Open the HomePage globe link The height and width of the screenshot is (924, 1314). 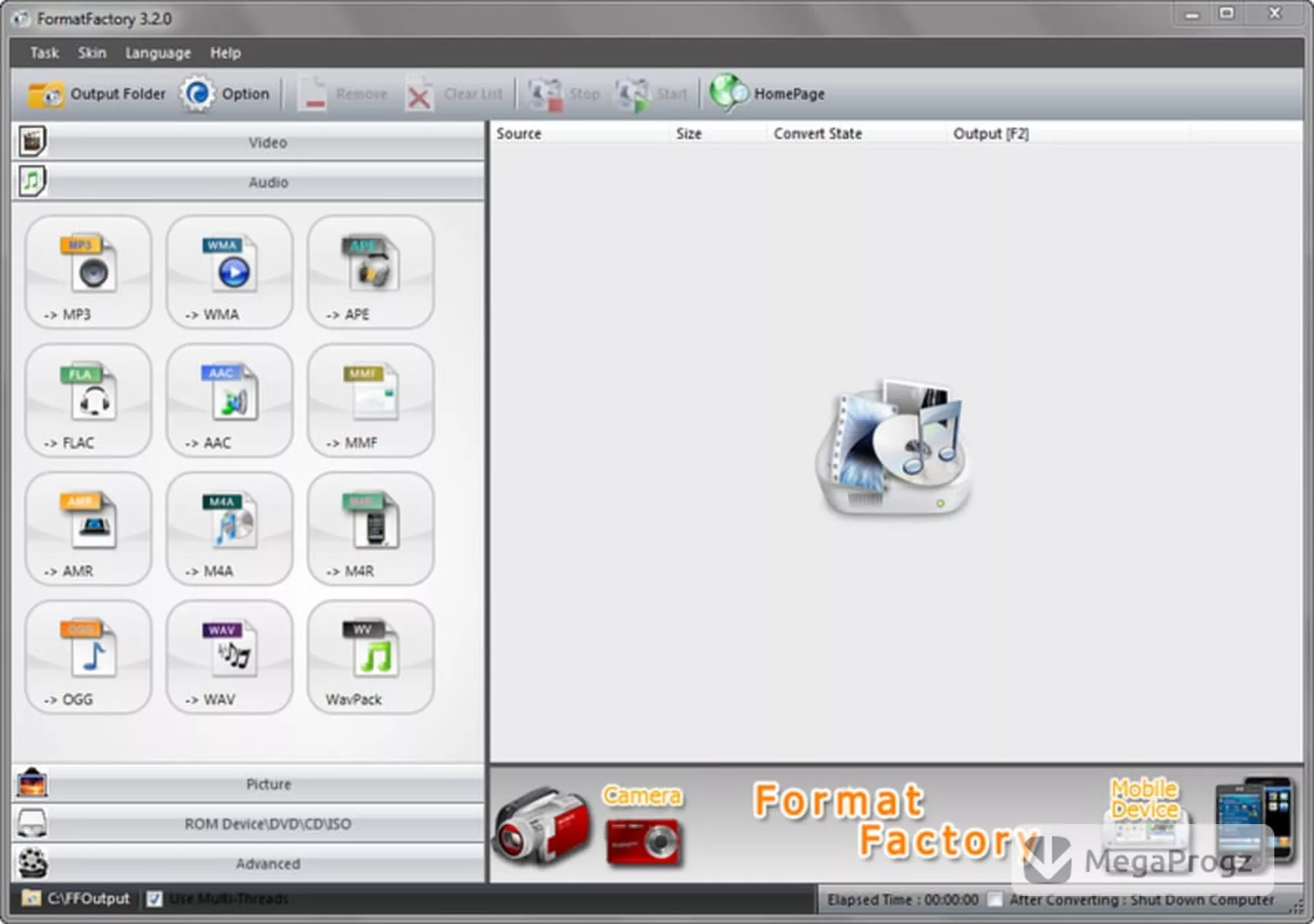[729, 92]
